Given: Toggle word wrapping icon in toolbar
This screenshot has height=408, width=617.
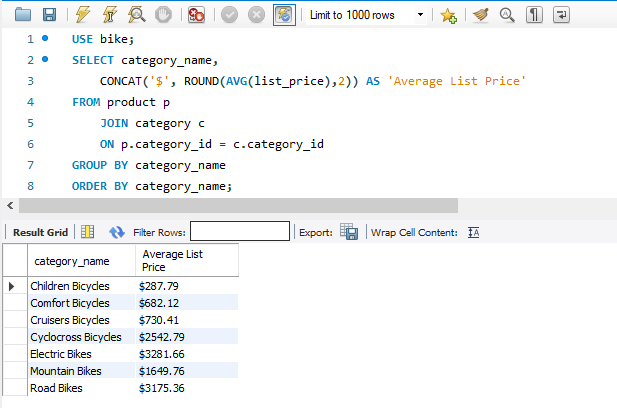Looking at the screenshot, I should (x=561, y=15).
